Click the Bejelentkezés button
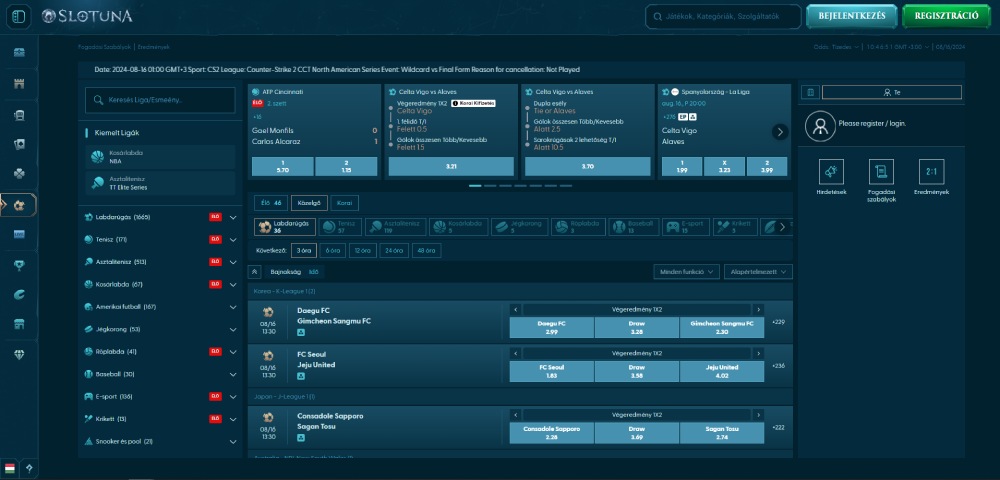1000x480 pixels. (851, 16)
